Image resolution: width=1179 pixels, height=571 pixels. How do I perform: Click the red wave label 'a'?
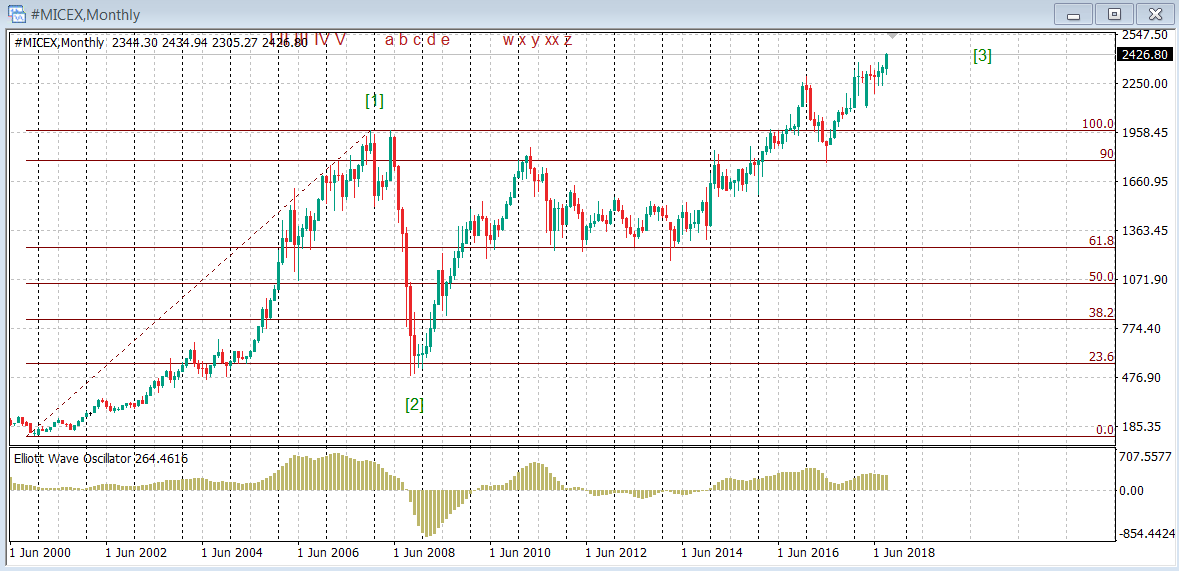coord(389,41)
